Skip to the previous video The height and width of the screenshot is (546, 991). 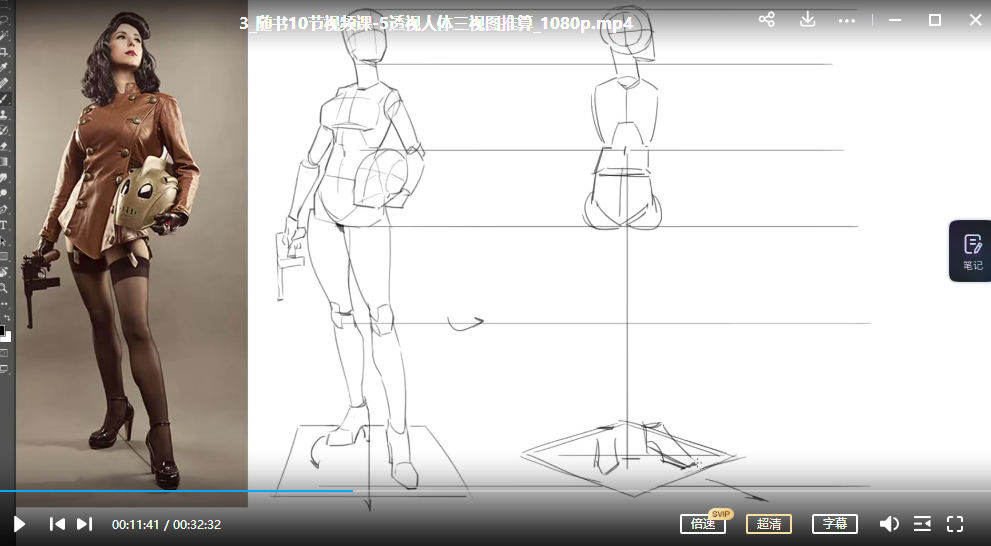coord(57,523)
